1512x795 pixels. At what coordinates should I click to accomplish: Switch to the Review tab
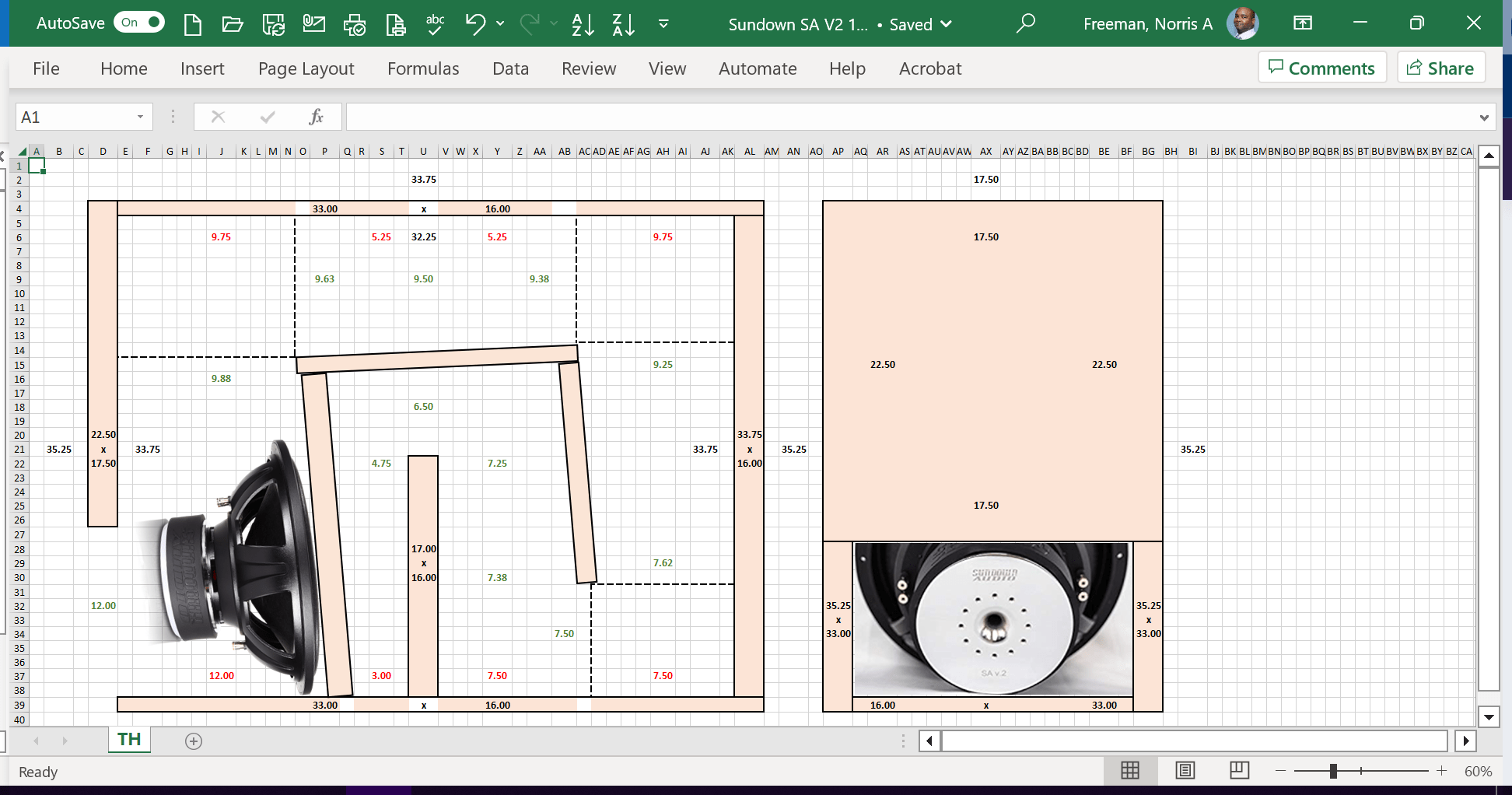pos(589,68)
